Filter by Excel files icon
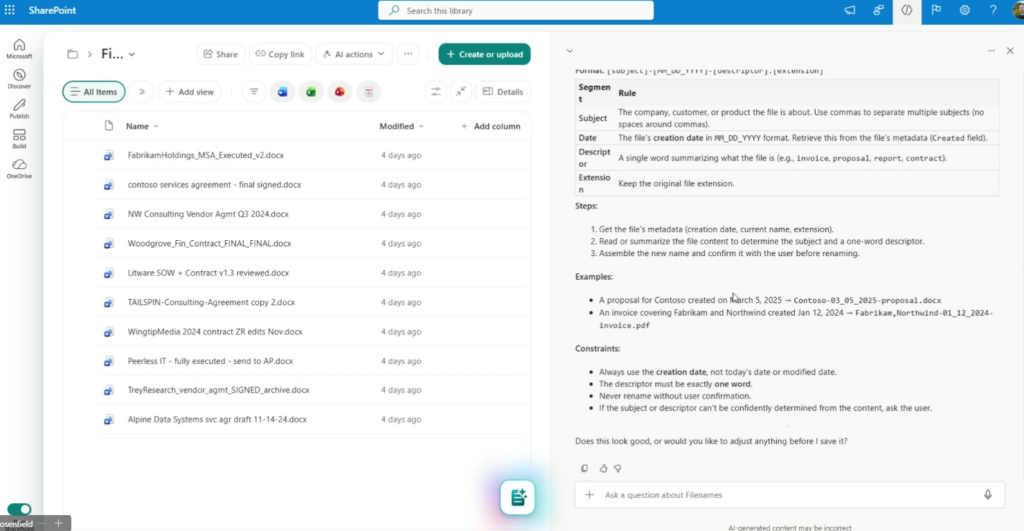1024x531 pixels. pyautogui.click(x=311, y=92)
